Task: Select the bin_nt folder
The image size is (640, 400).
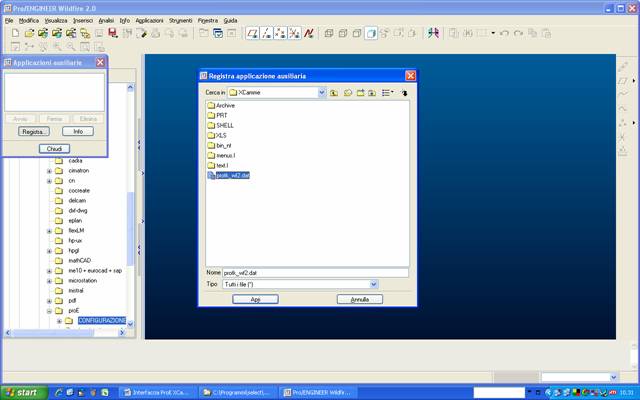Action: pyautogui.click(x=219, y=145)
